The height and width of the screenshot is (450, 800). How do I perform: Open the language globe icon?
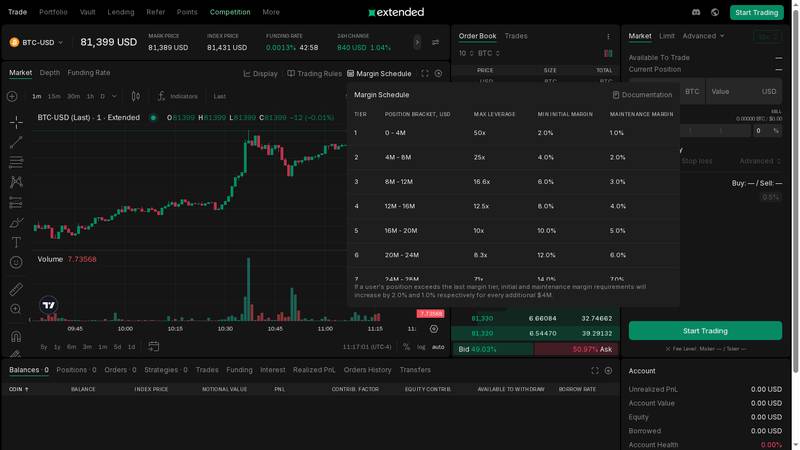[715, 12]
